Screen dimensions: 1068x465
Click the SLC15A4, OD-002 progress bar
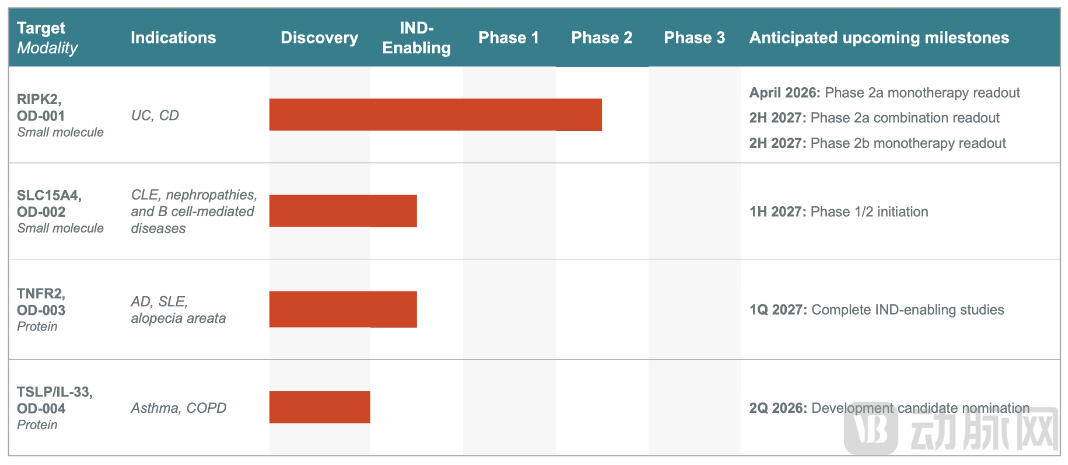tap(343, 211)
